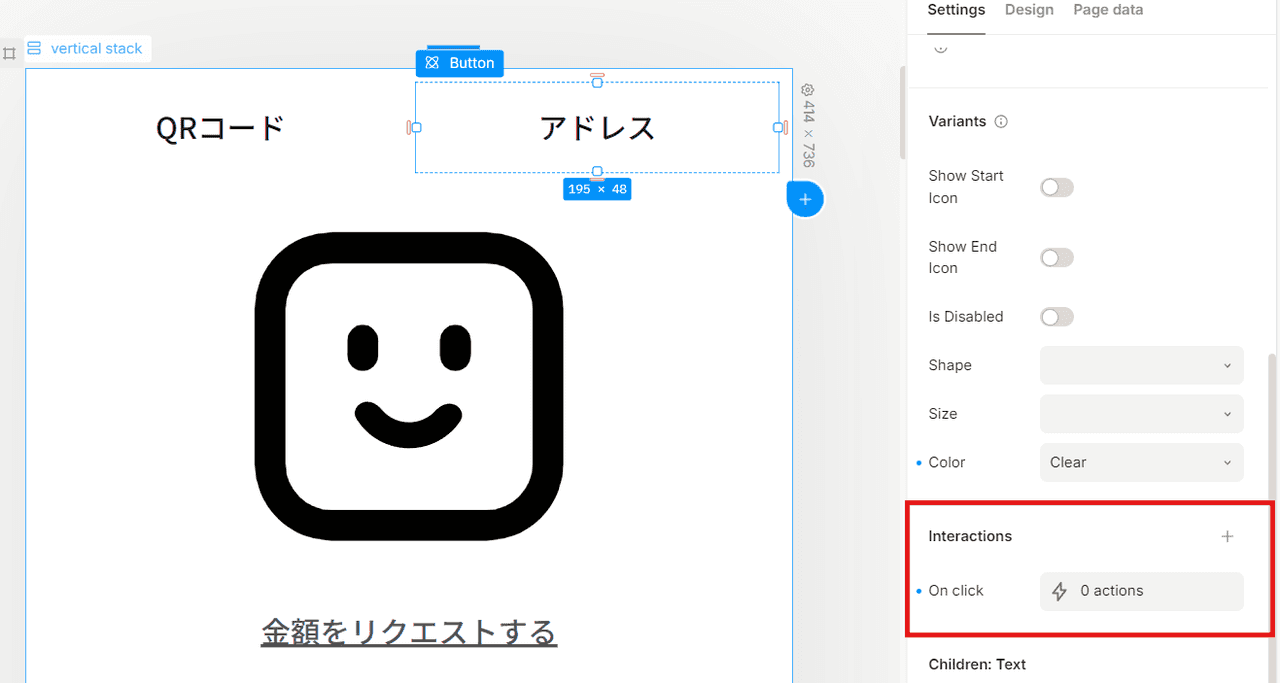
Task: Open the Color dropdown showing Clear
Action: pyautogui.click(x=1142, y=462)
